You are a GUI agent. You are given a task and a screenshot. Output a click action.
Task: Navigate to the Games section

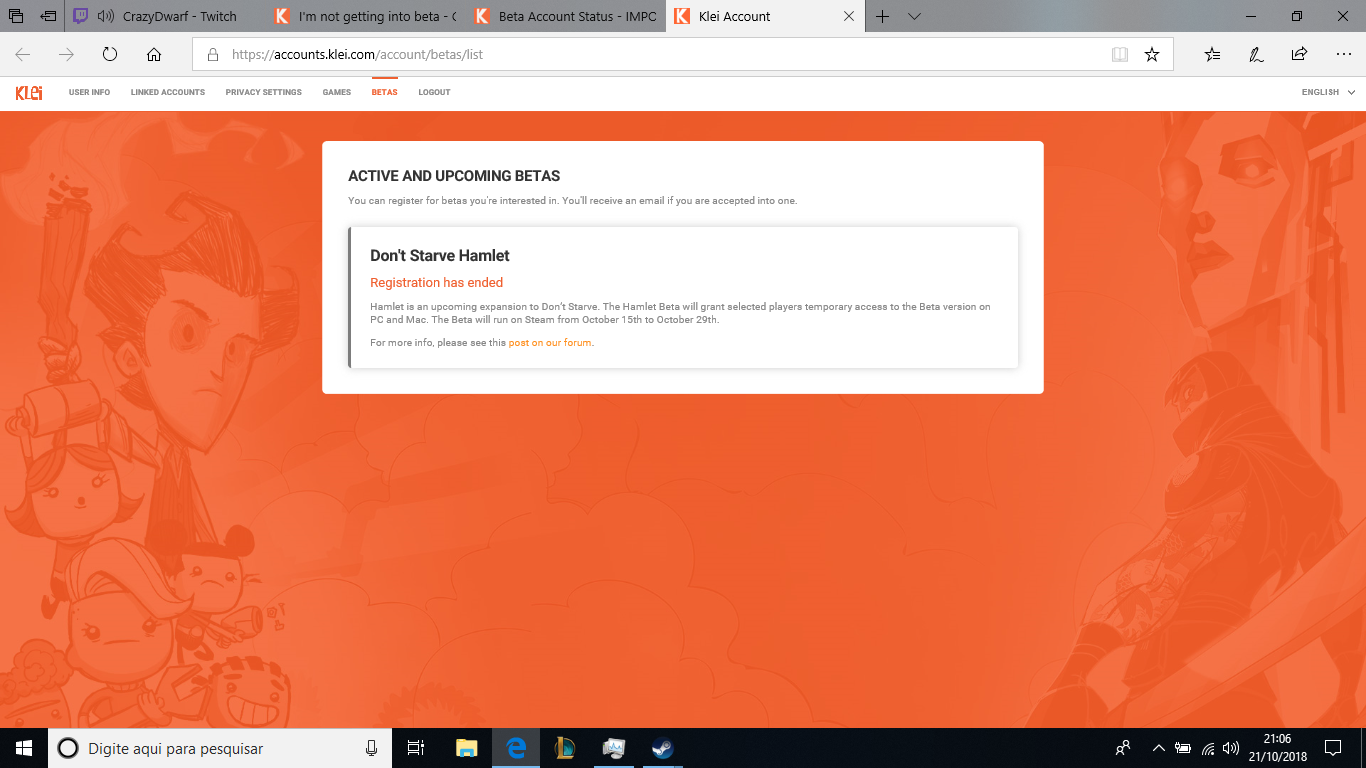[337, 92]
